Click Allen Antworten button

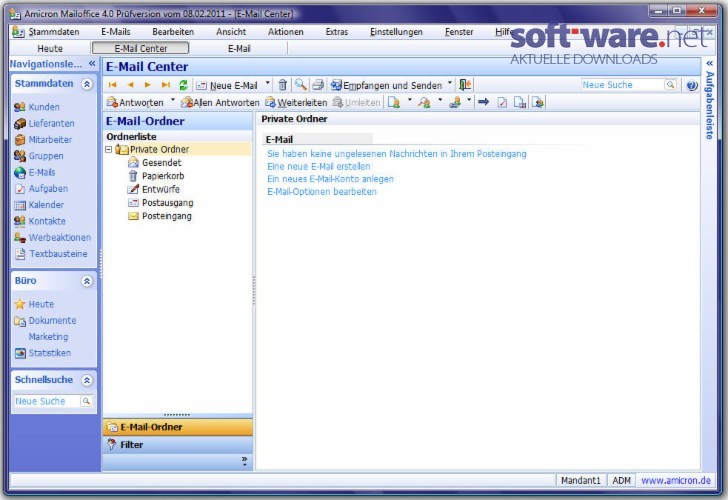click(220, 102)
